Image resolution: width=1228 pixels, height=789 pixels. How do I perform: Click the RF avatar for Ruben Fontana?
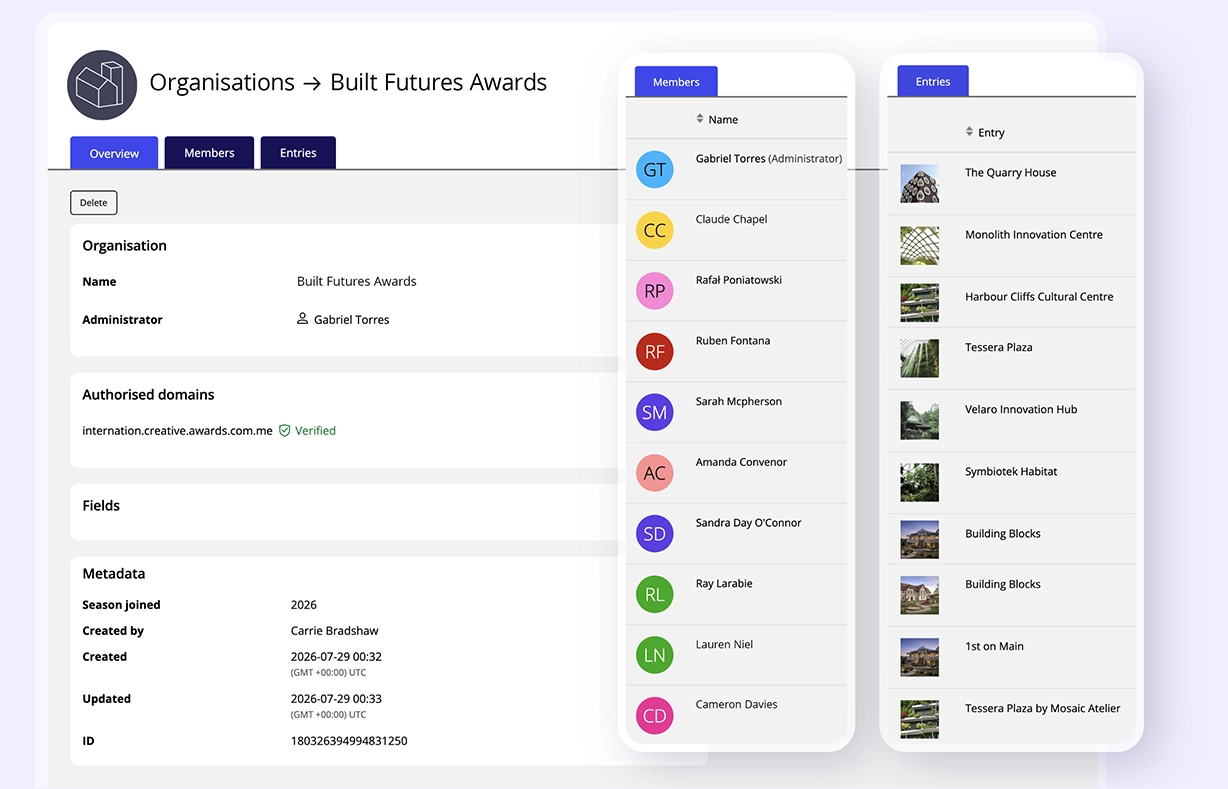[655, 352]
